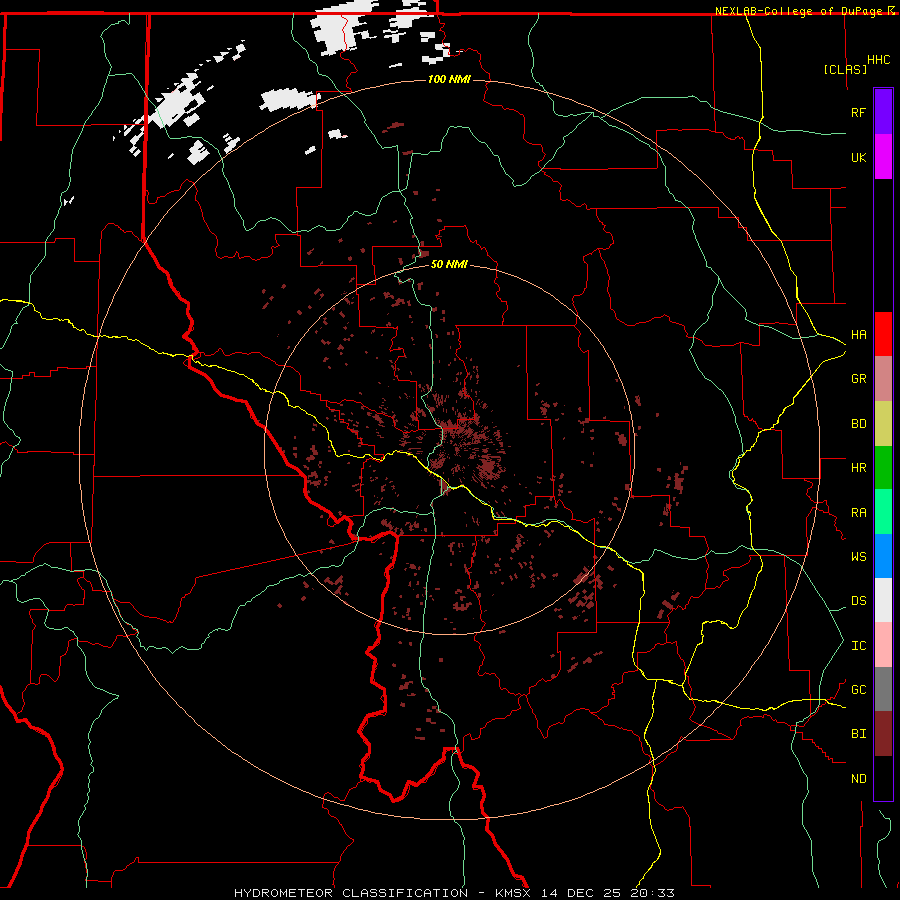This screenshot has width=900, height=900.
Task: Click the HR legend label
Action: [x=858, y=468]
